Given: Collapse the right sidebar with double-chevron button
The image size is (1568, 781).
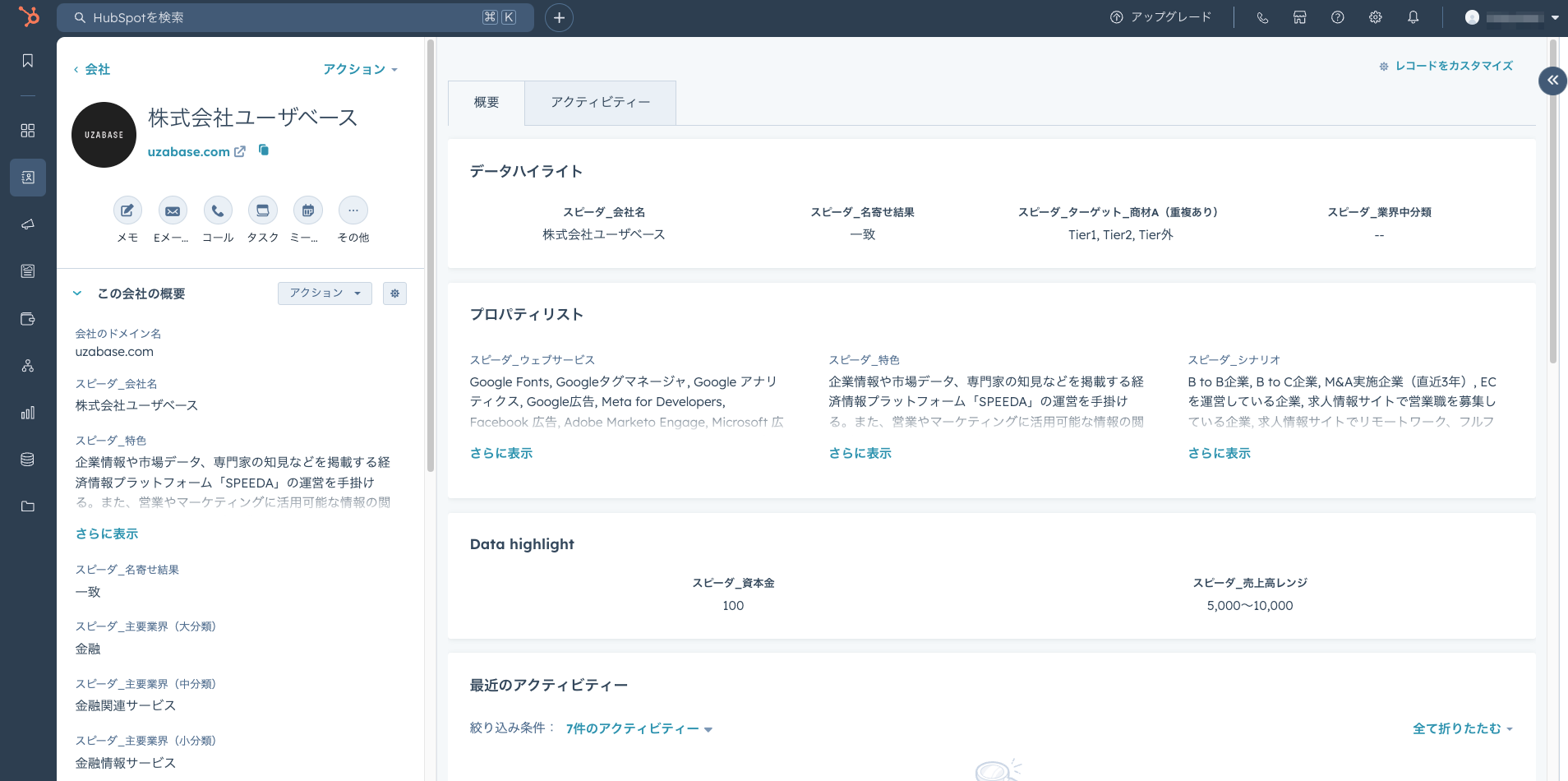Looking at the screenshot, I should 1552,81.
